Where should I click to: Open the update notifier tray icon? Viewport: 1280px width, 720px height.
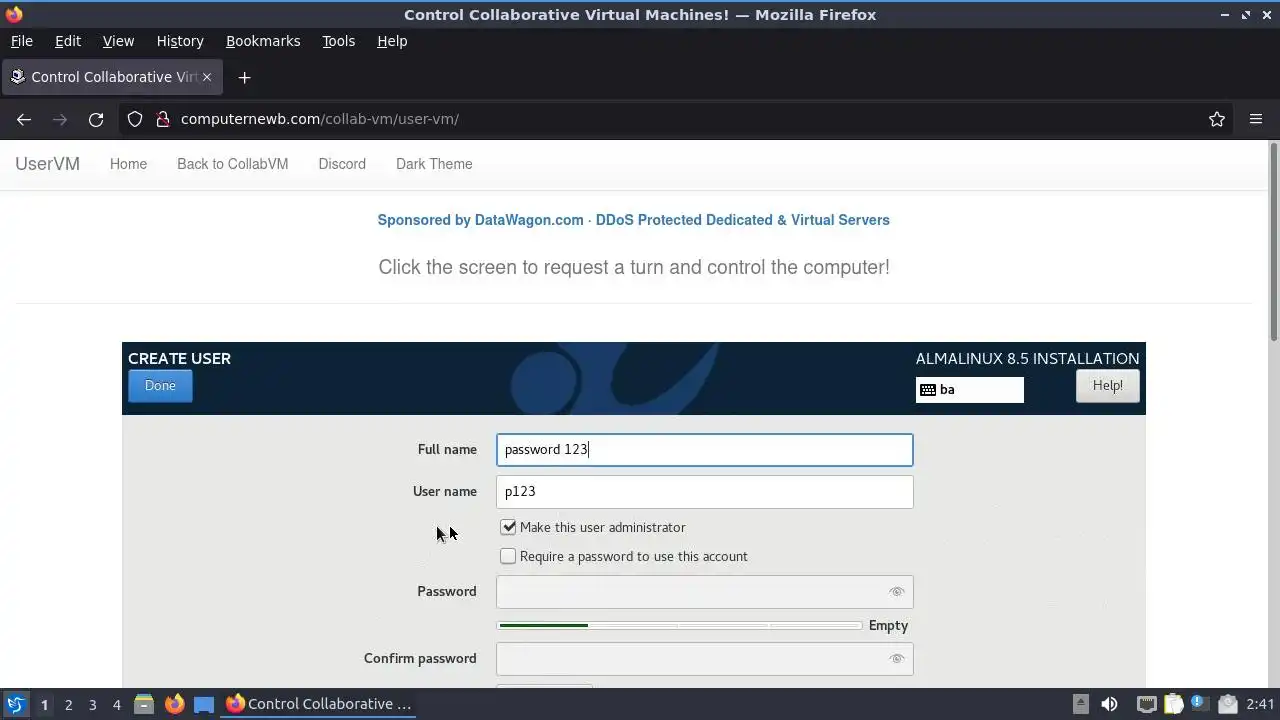tap(1228, 704)
